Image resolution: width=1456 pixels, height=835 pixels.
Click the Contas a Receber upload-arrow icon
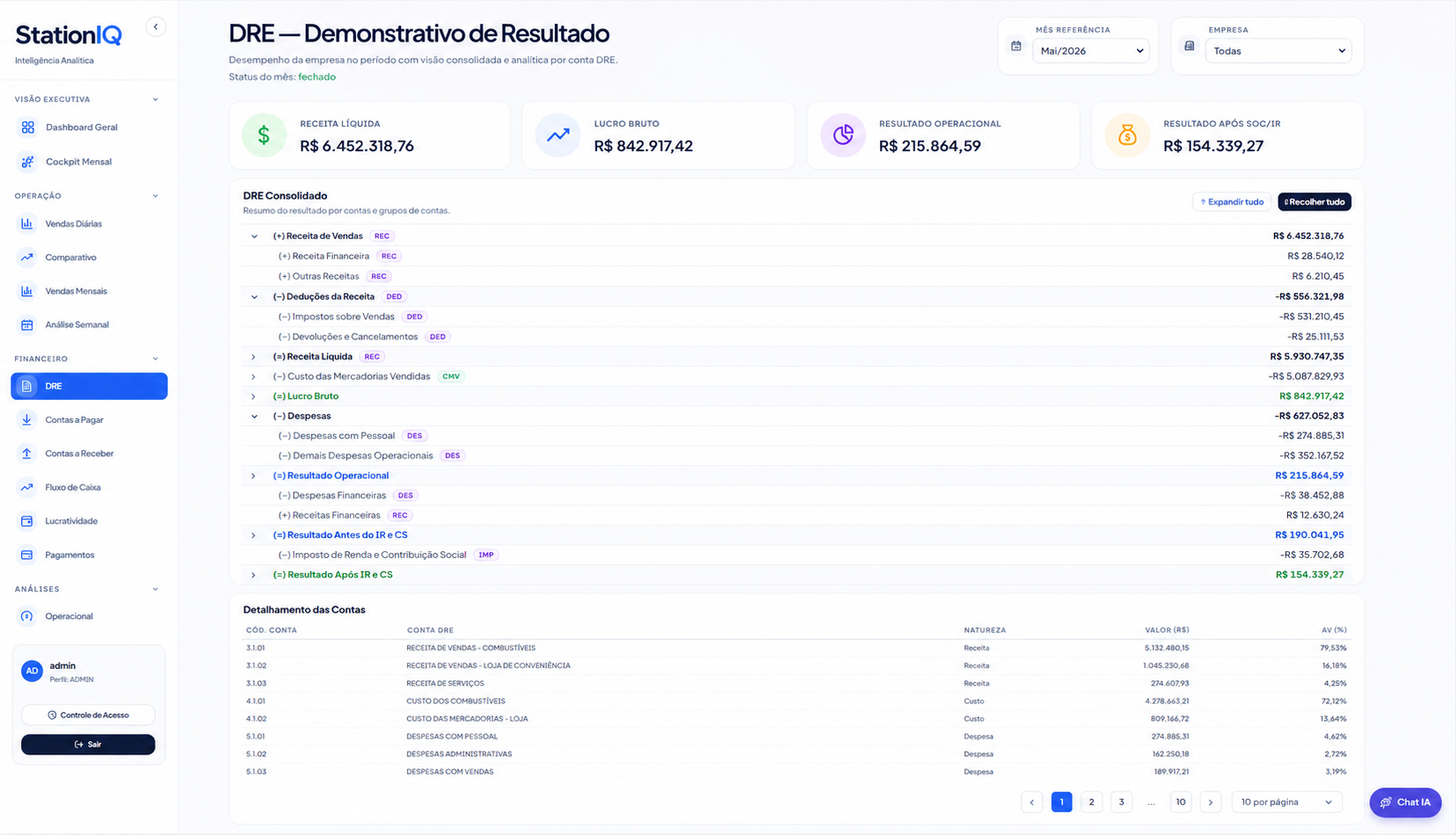(x=27, y=454)
